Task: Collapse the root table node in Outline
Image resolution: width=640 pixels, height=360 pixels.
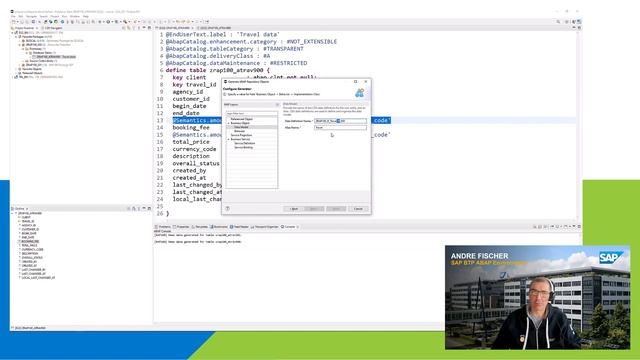Action: (13, 213)
